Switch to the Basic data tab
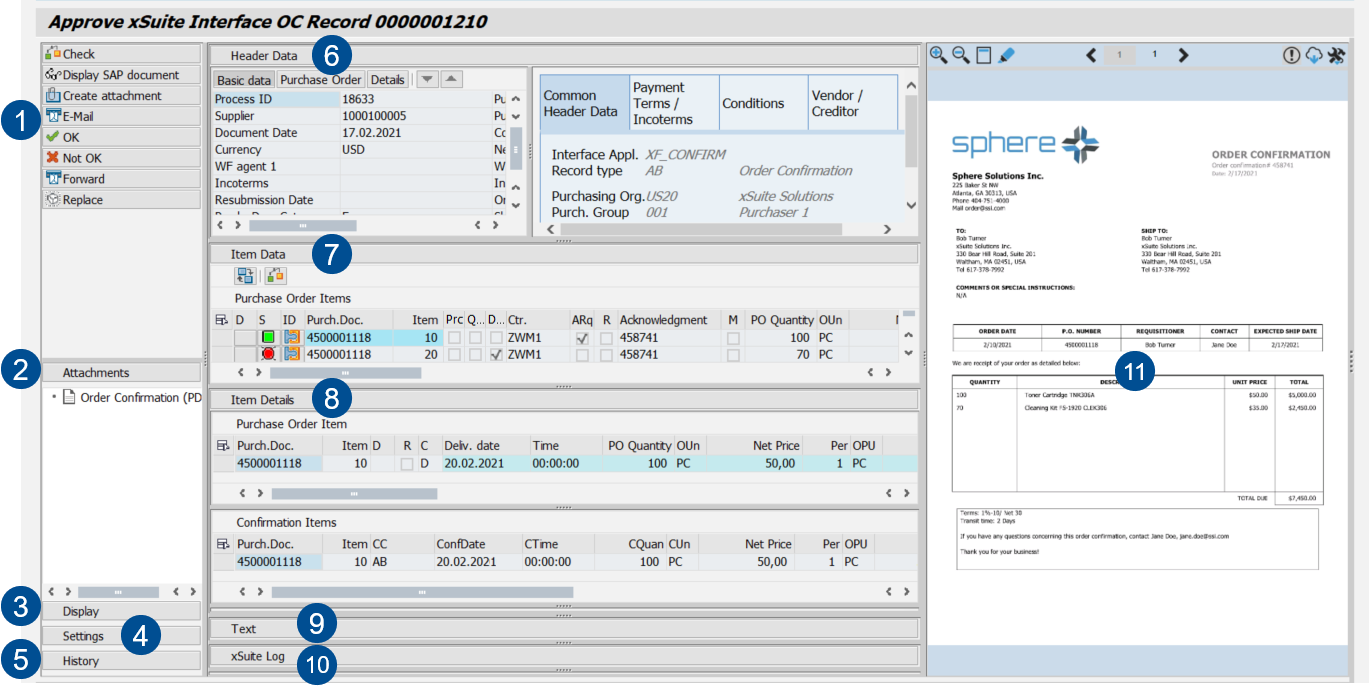This screenshot has width=1369, height=686. coord(246,79)
